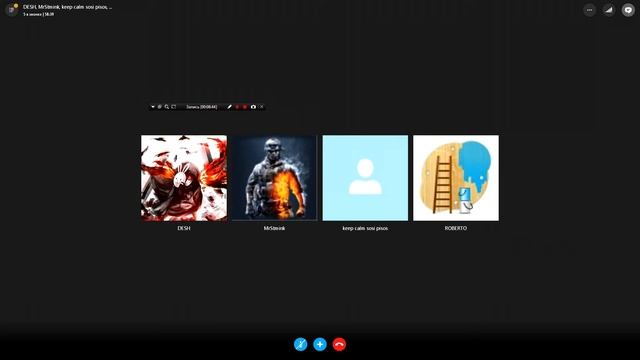Mute the microphone in the call
Image resolution: width=640 pixels, height=360 pixels.
click(300, 344)
